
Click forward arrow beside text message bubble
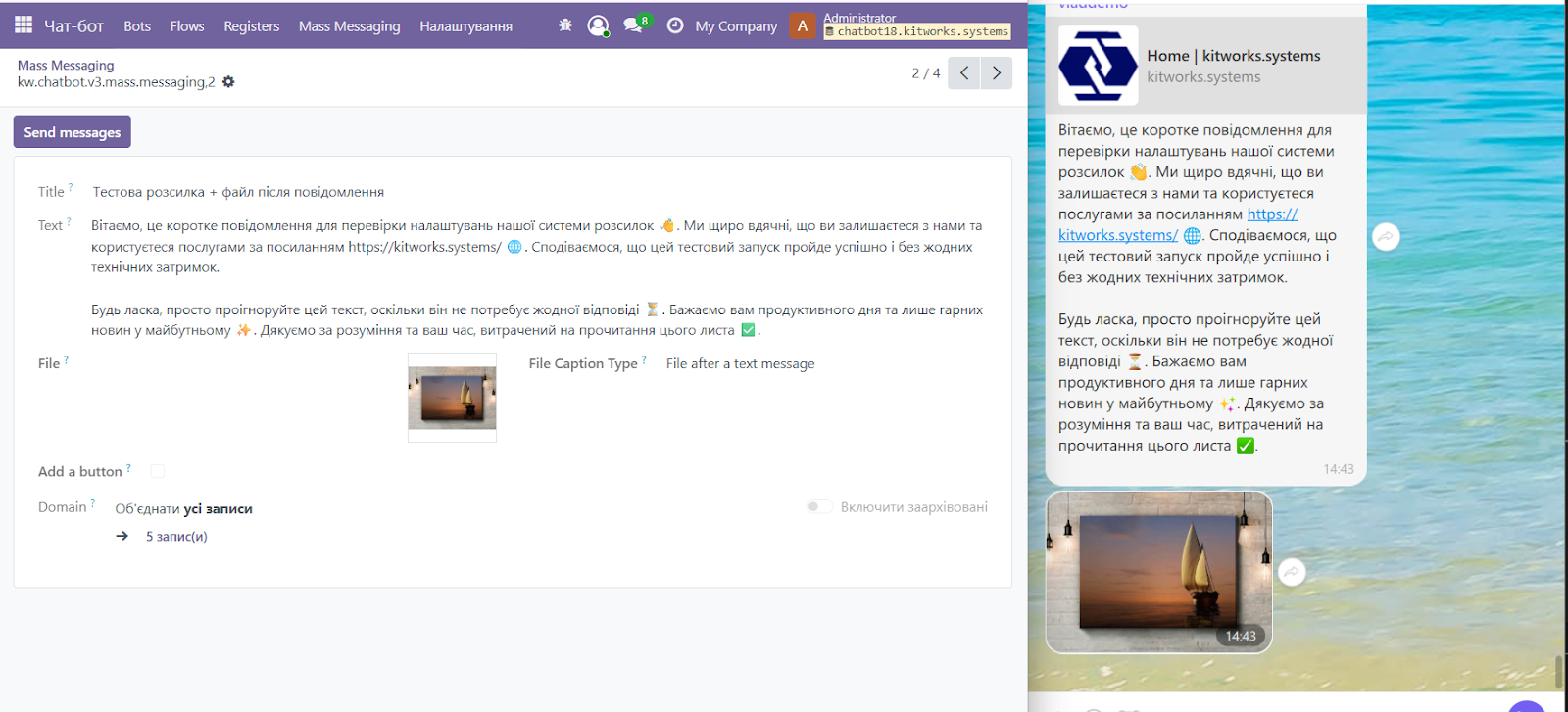pyautogui.click(x=1386, y=237)
